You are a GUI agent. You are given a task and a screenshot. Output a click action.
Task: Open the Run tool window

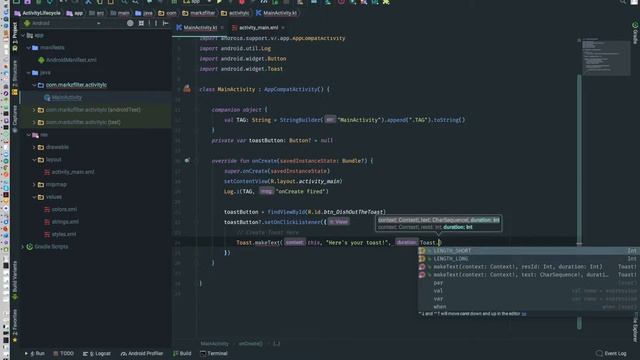(x=35, y=353)
